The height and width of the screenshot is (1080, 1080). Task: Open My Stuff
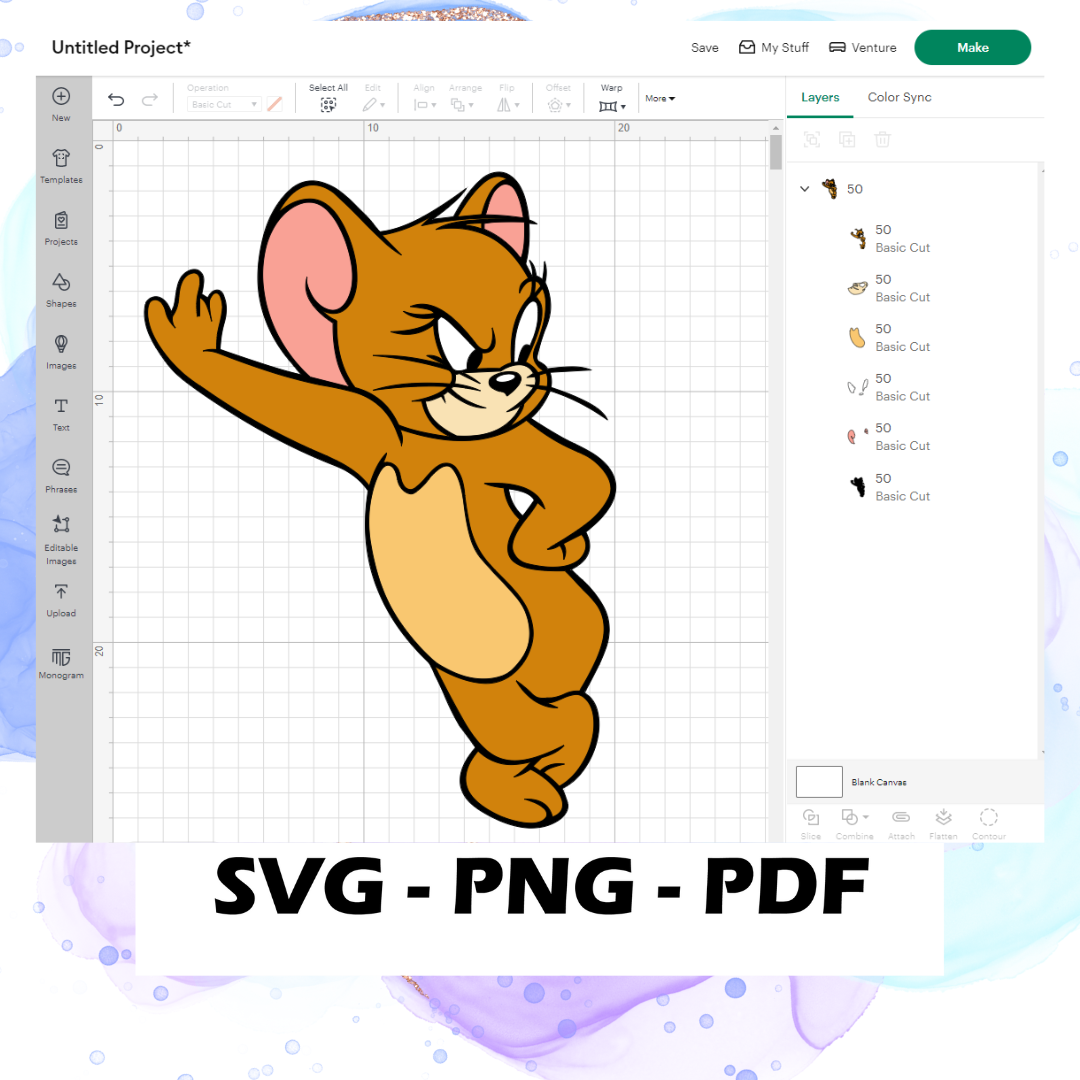tap(773, 48)
